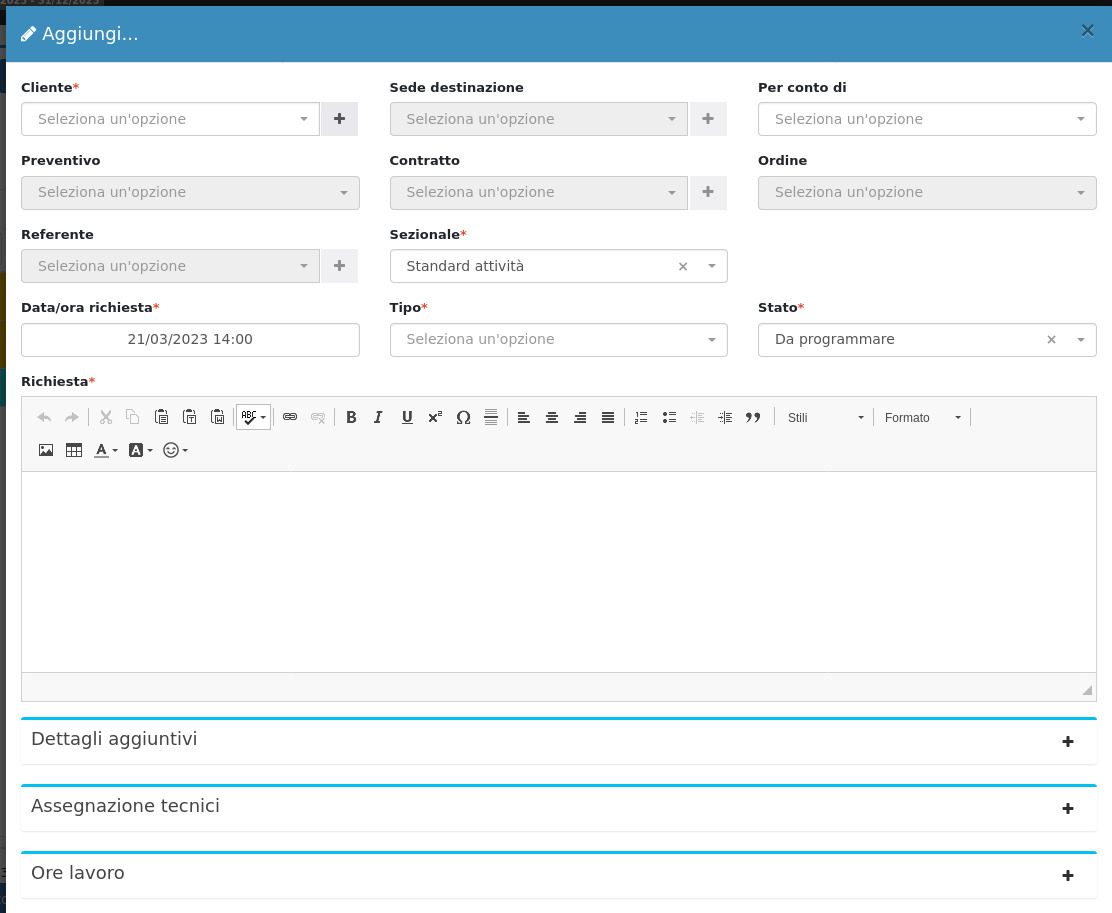Open the Cliente dropdown
Image resolution: width=1112 pixels, height=913 pixels.
[170, 119]
